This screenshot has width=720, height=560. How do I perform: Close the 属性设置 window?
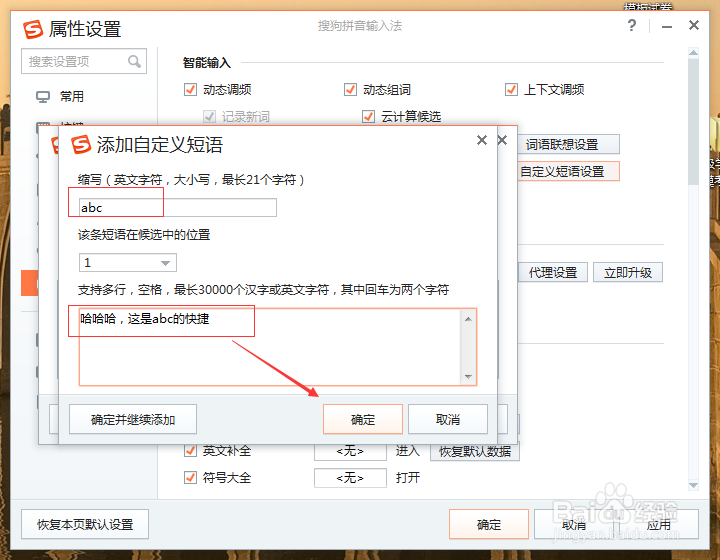pos(694,25)
